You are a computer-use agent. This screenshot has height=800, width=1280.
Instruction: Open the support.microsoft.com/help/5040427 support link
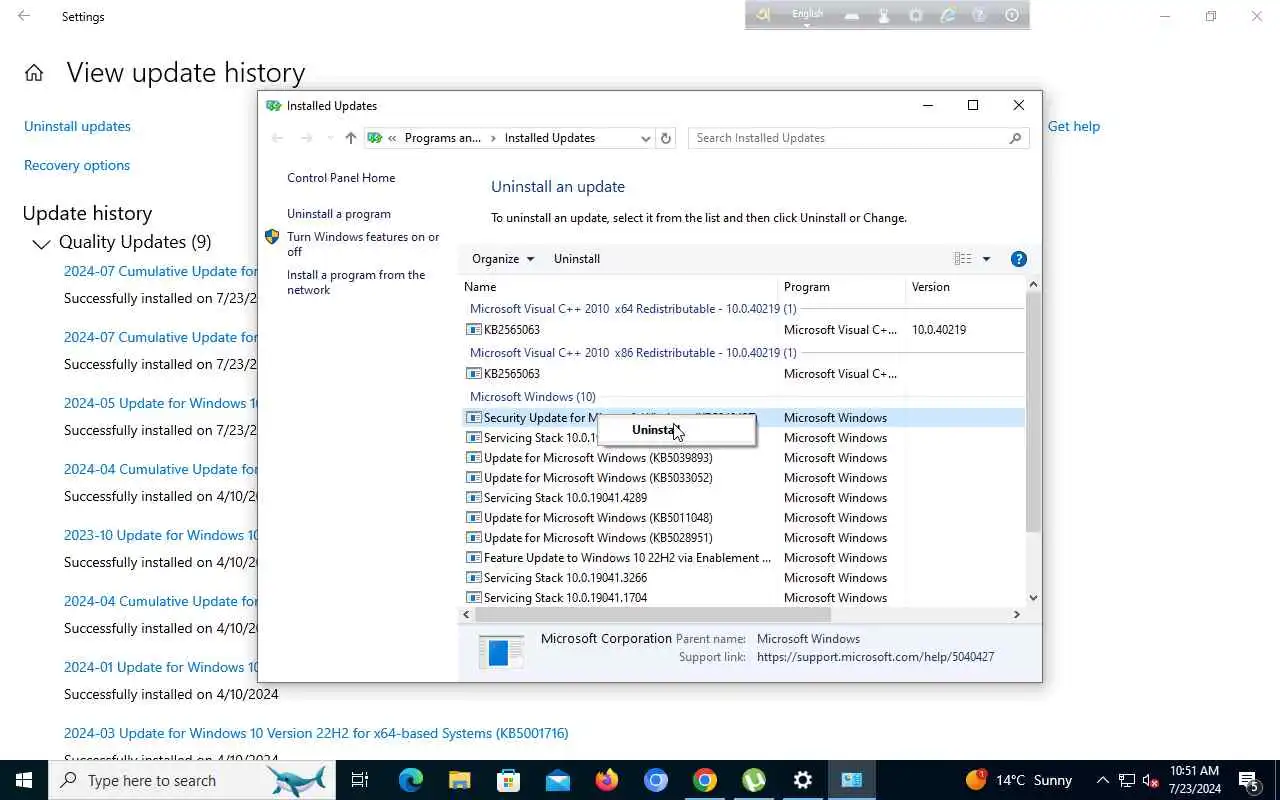tap(875, 657)
